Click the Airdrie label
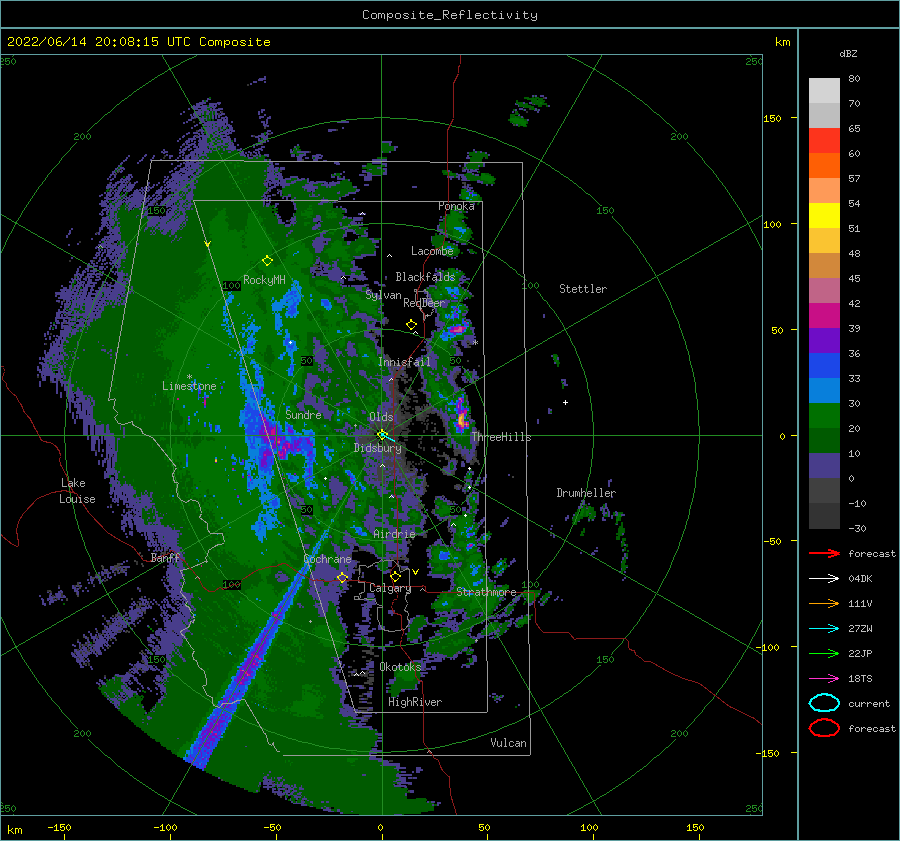The height and width of the screenshot is (841, 900). click(x=394, y=534)
